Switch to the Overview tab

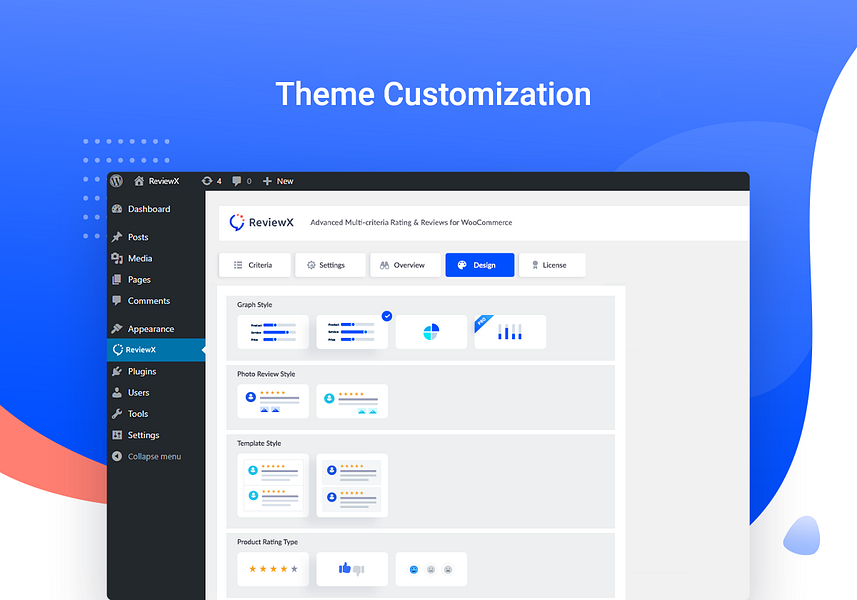click(x=405, y=265)
